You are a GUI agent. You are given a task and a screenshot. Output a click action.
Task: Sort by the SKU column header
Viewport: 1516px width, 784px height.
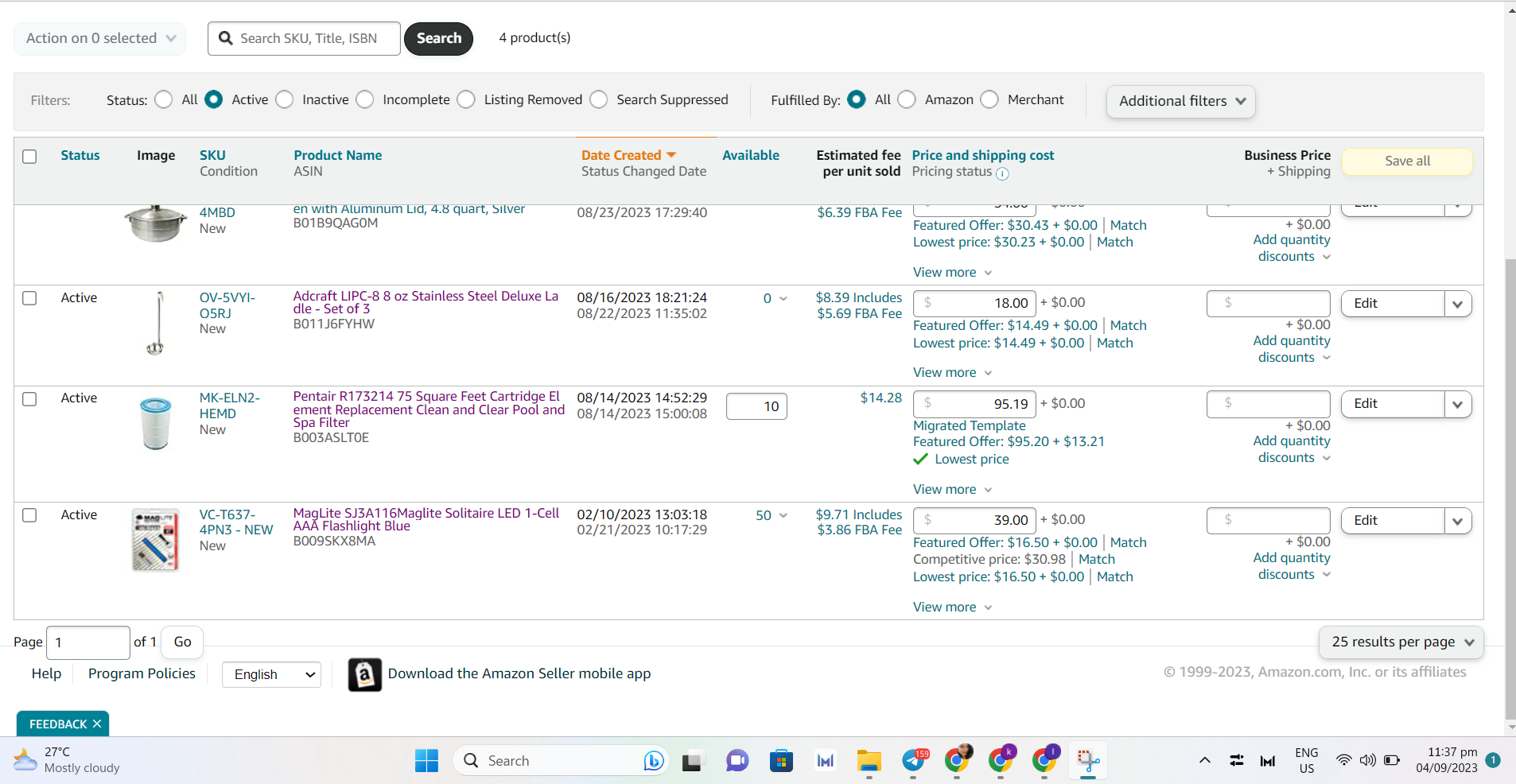click(x=212, y=155)
